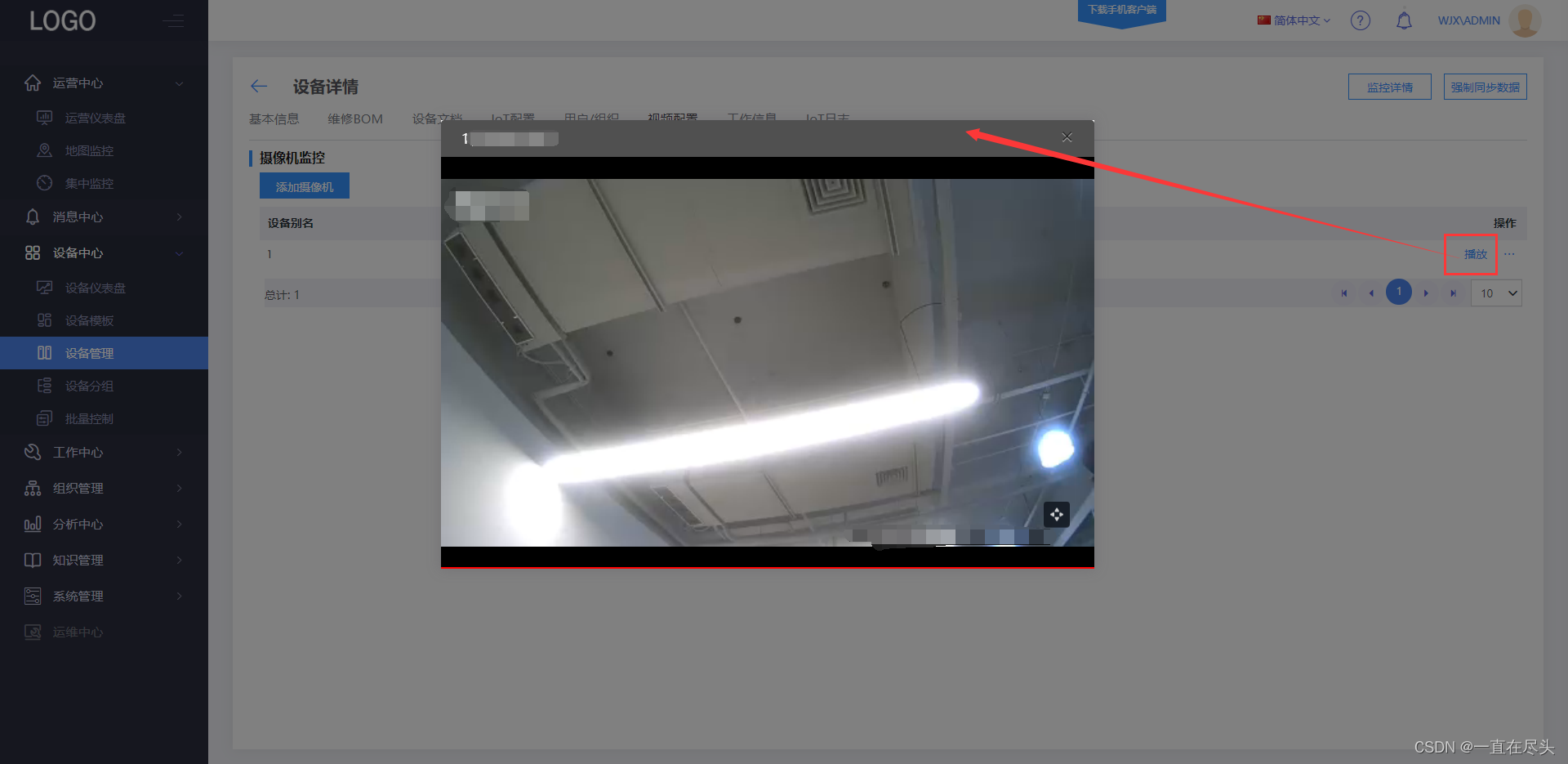
Task: Go to previous page arrow
Action: [x=1371, y=293]
